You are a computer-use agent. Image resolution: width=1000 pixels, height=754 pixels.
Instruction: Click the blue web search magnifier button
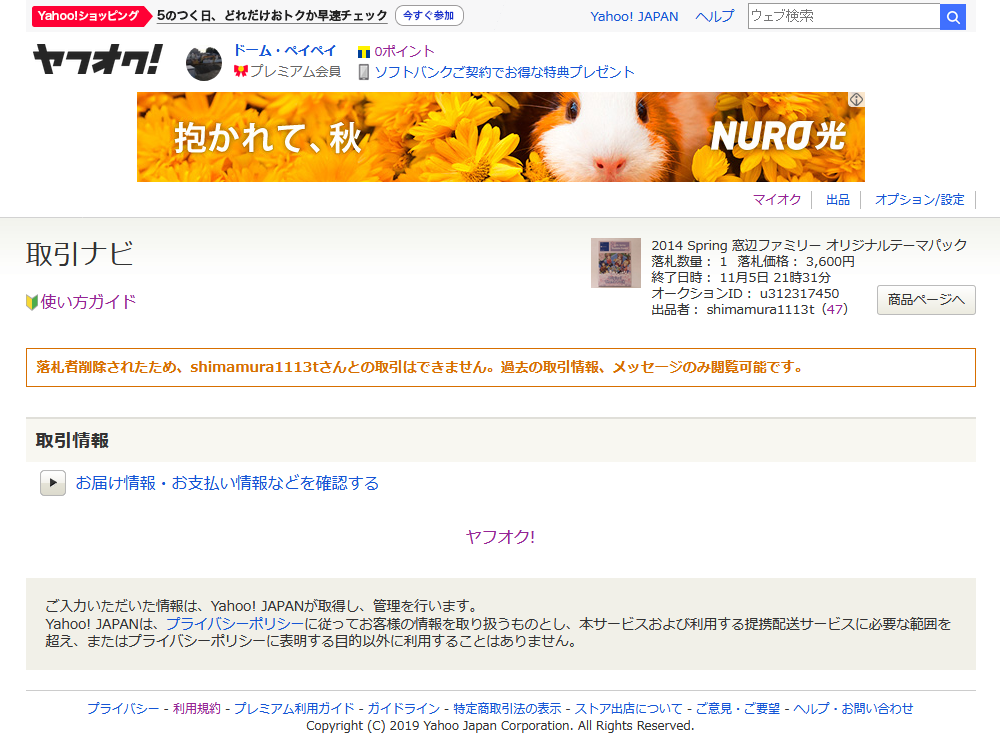953,17
